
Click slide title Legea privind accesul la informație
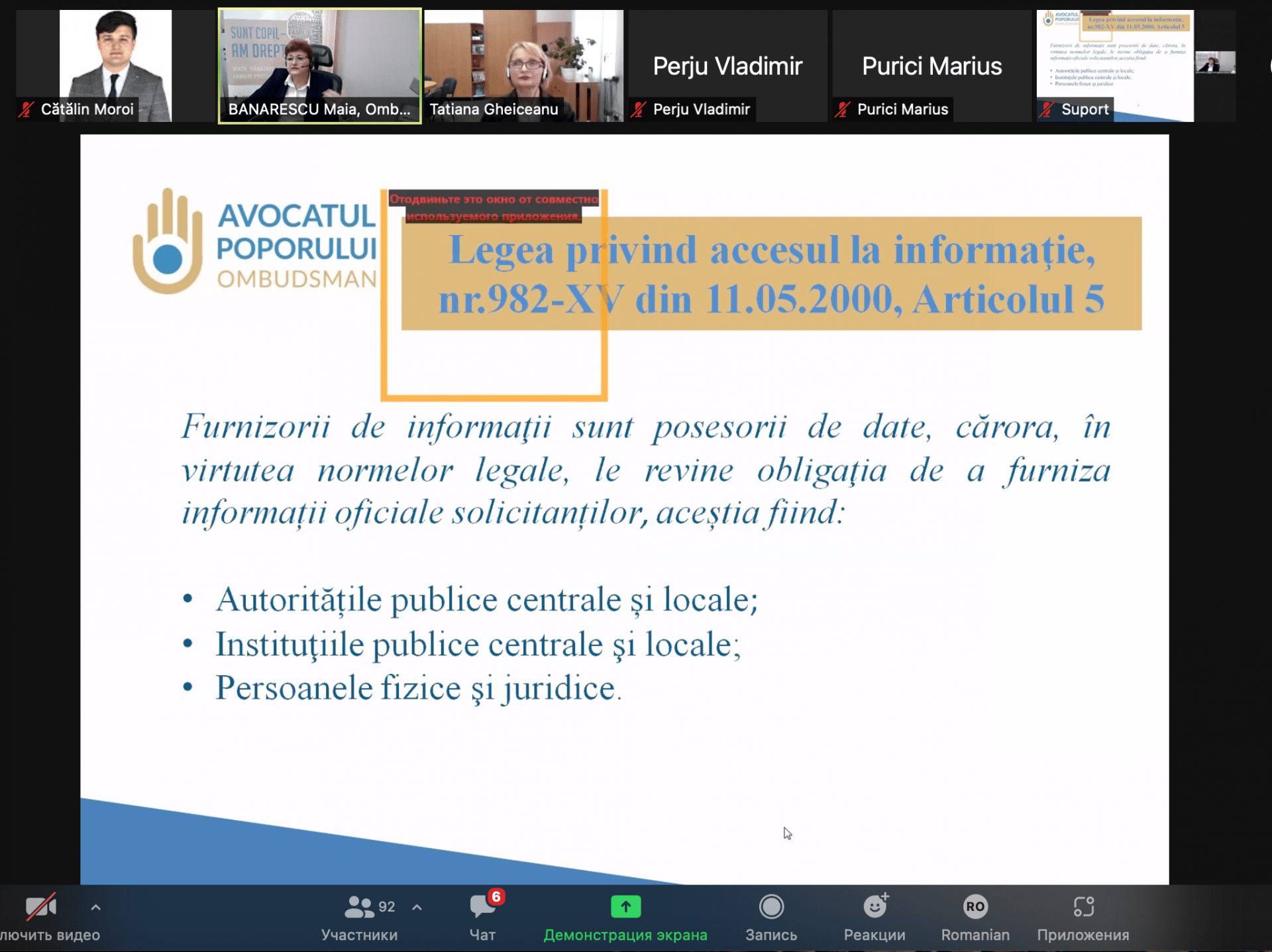click(771, 274)
